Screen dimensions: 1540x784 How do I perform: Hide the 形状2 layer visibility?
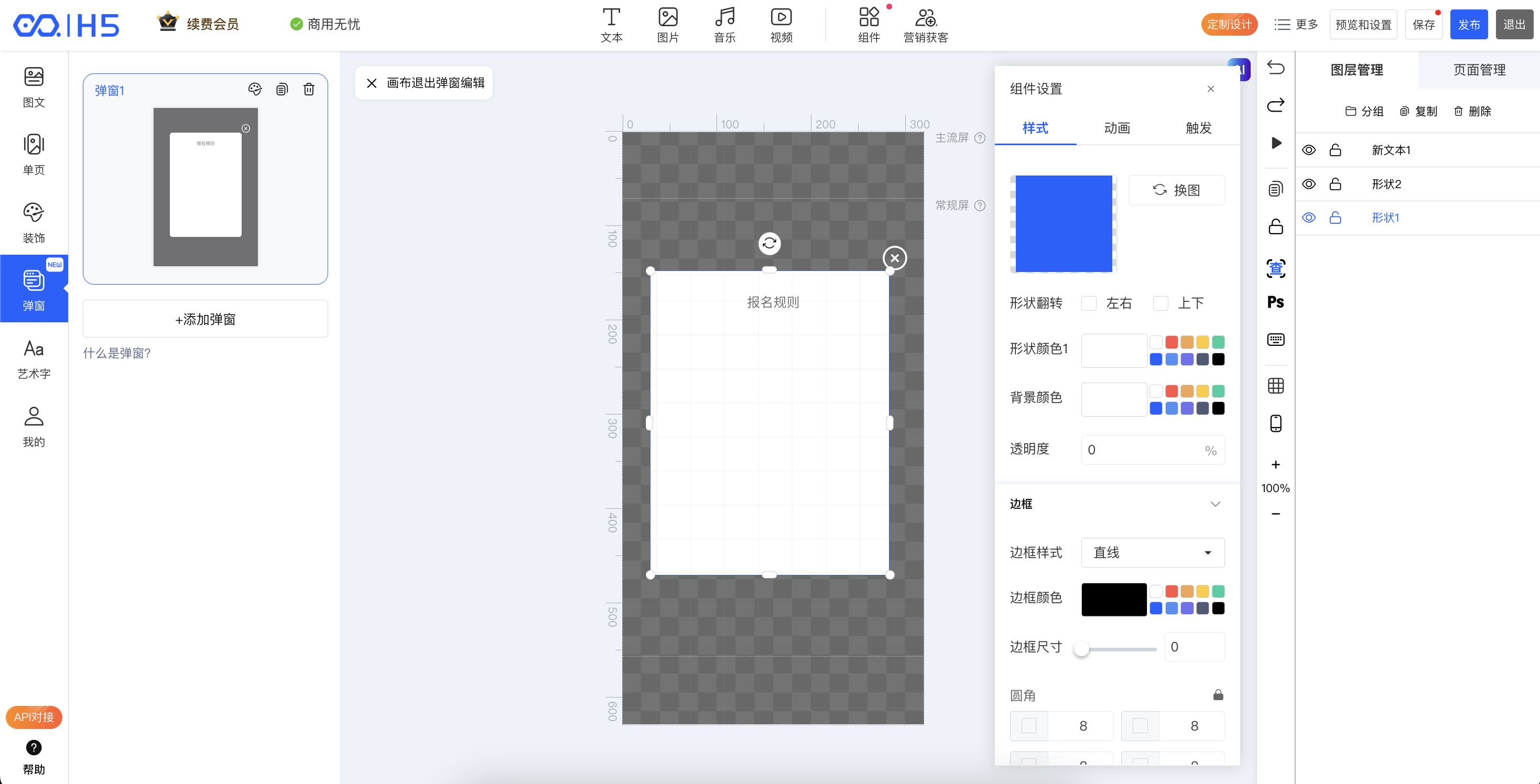coord(1309,184)
